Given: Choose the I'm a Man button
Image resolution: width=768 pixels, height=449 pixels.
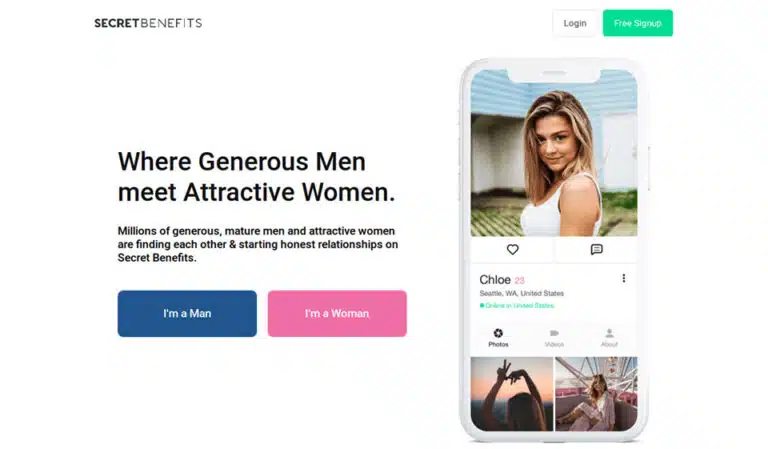Looking at the screenshot, I should (x=187, y=313).
